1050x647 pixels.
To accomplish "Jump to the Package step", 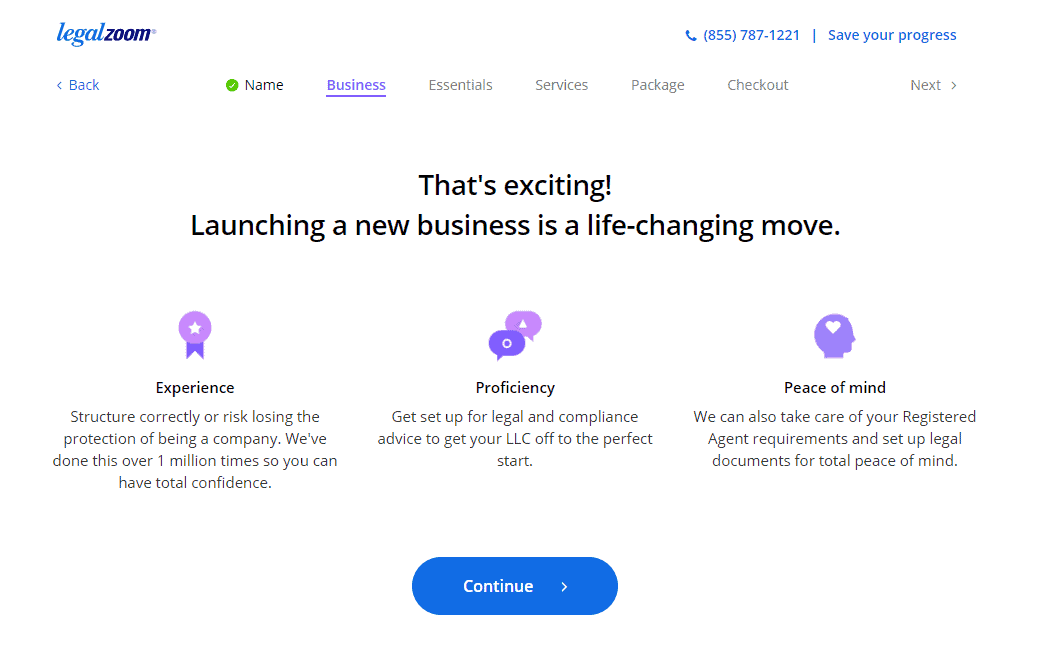I will pyautogui.click(x=658, y=85).
